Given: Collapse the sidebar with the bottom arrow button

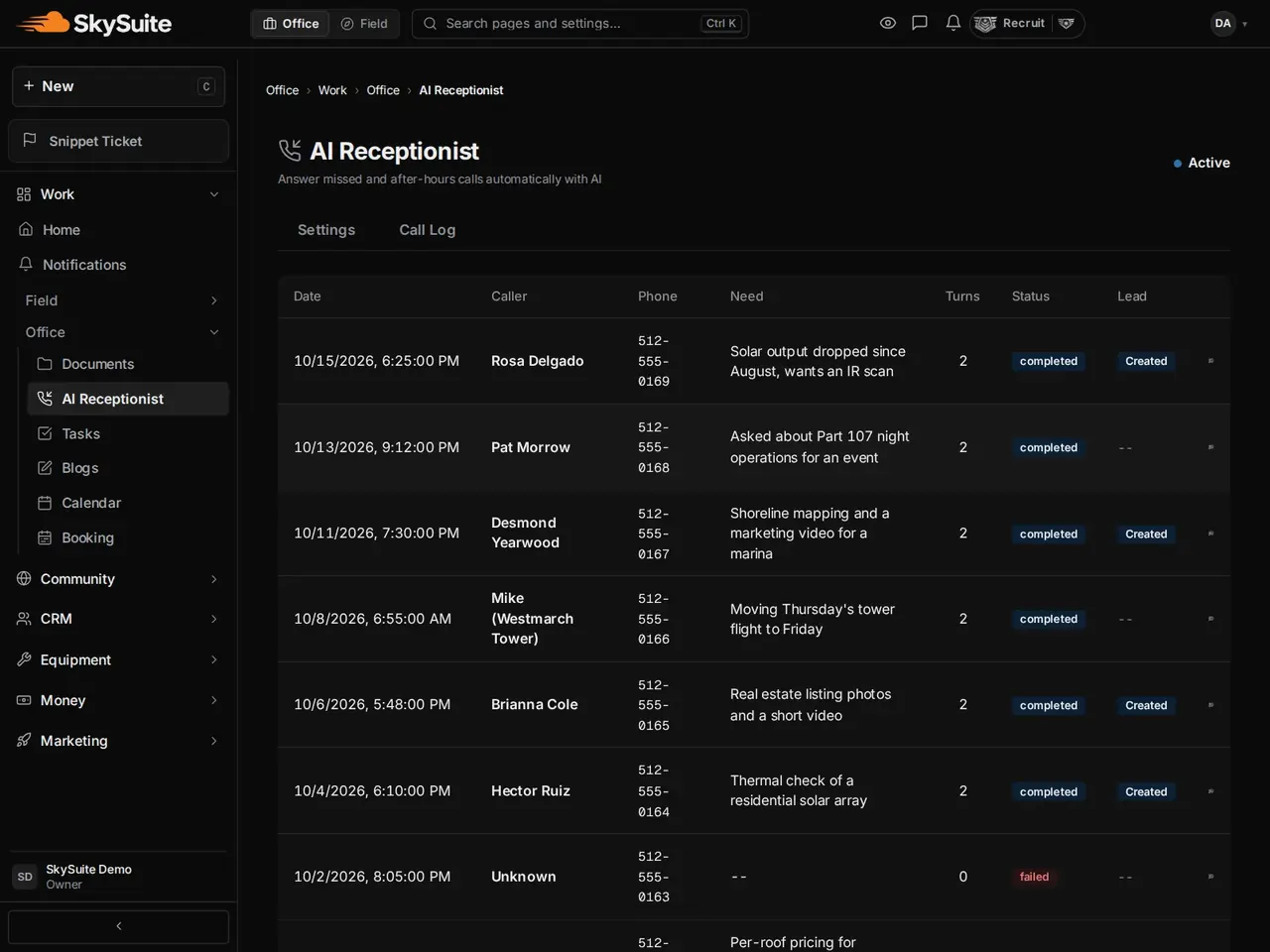Looking at the screenshot, I should tap(118, 926).
